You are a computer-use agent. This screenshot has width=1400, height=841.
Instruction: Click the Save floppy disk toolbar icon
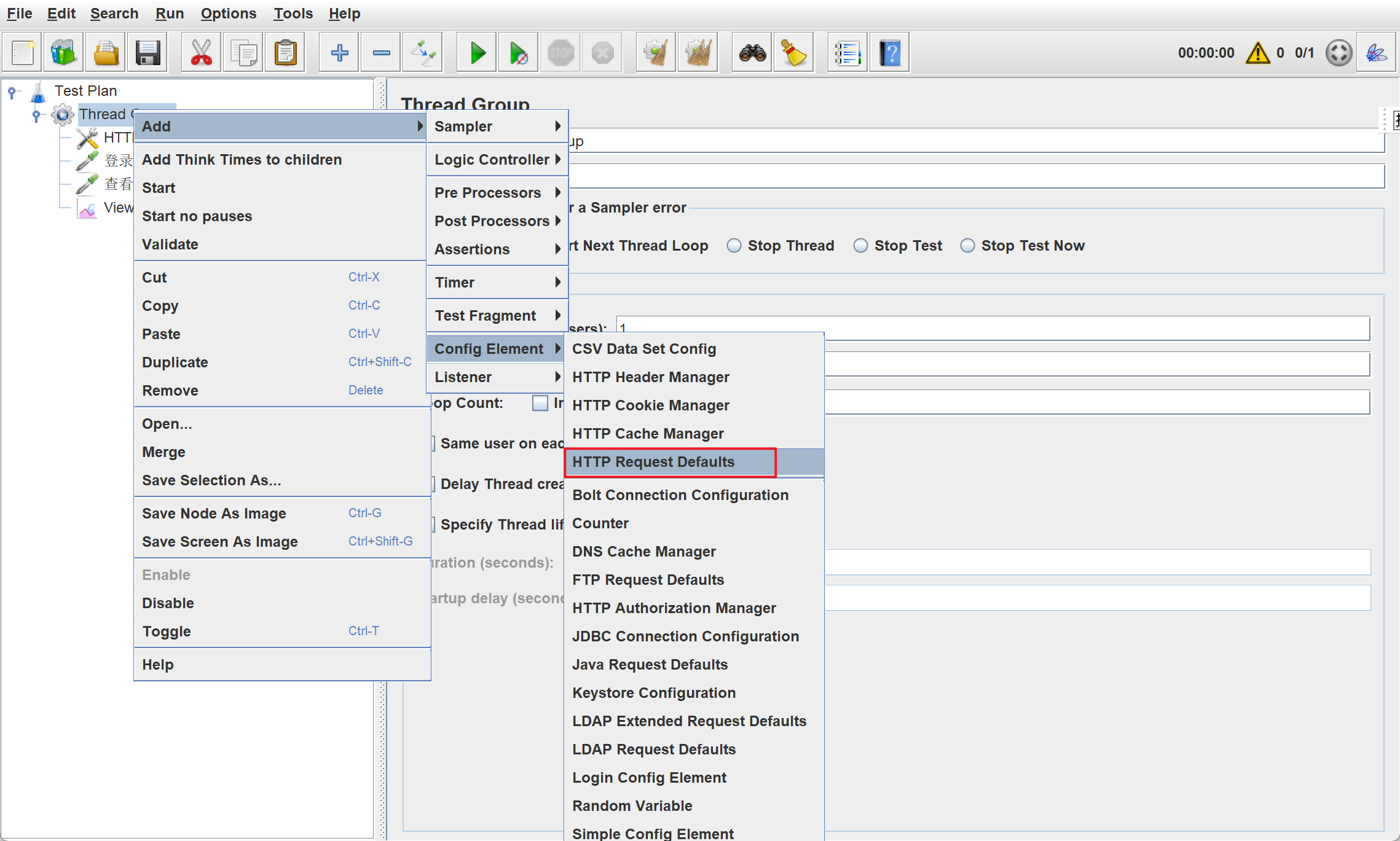tap(147, 53)
